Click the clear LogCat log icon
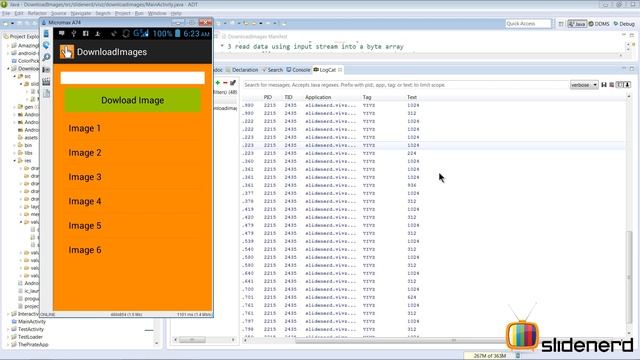Viewport: 640px width, 360px height. (611, 85)
